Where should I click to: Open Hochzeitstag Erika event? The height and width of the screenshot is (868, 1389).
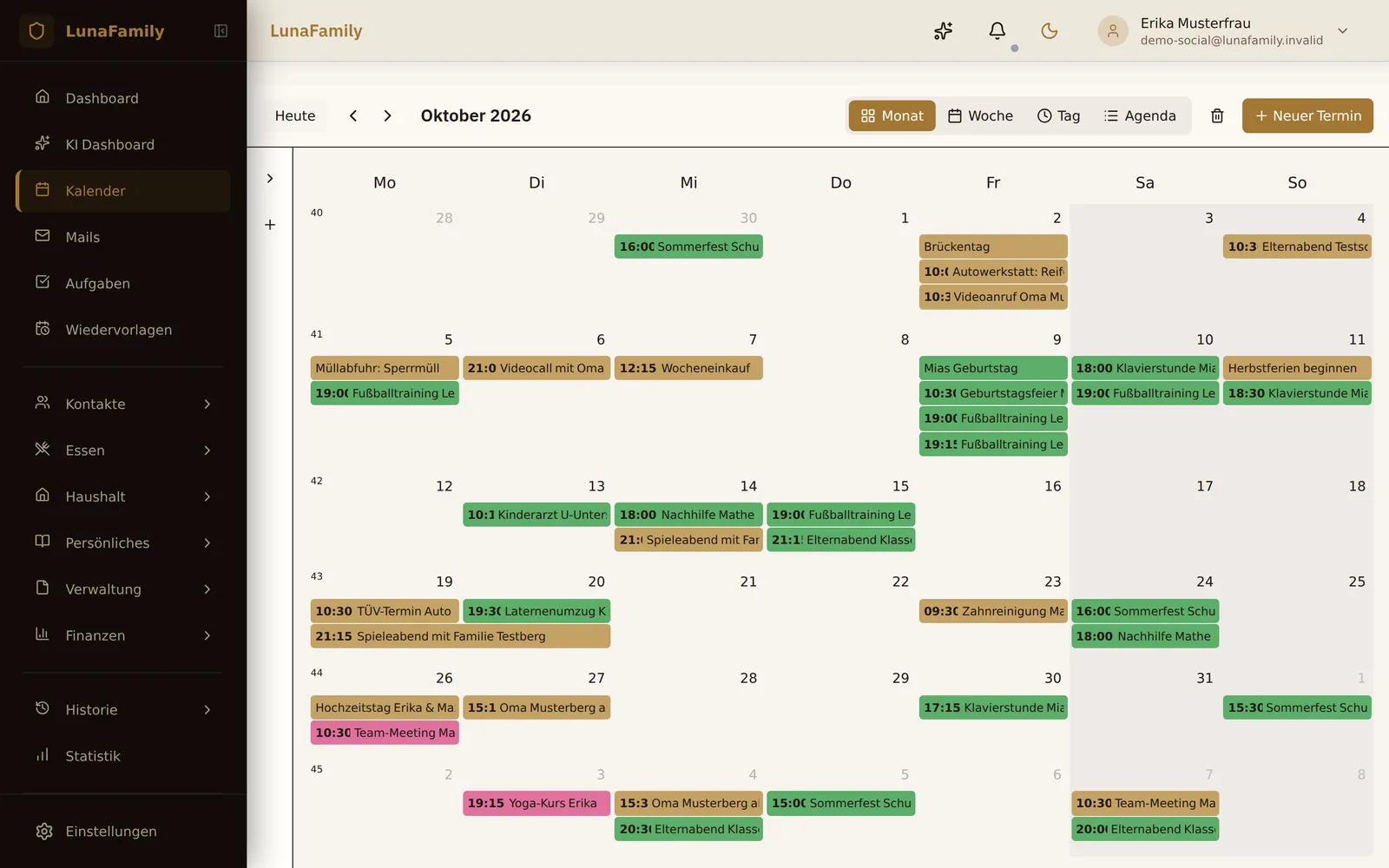click(x=385, y=707)
